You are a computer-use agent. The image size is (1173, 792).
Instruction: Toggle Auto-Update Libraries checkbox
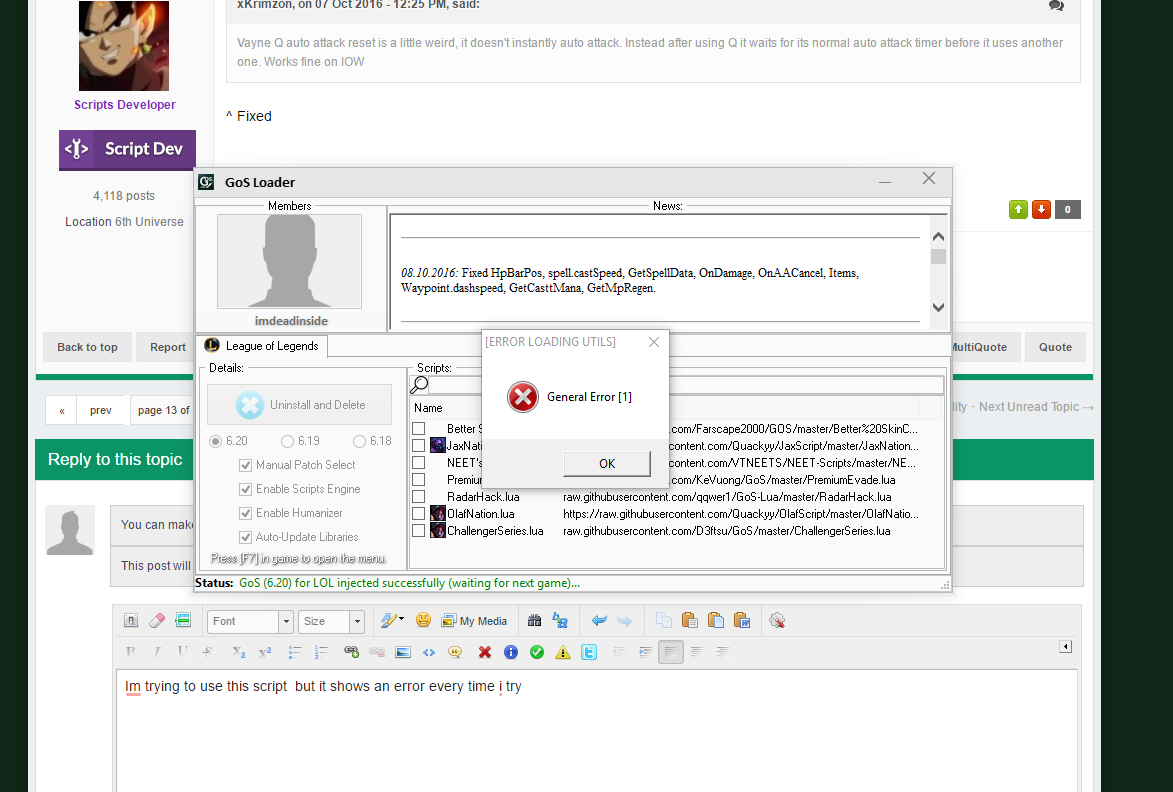(x=245, y=537)
